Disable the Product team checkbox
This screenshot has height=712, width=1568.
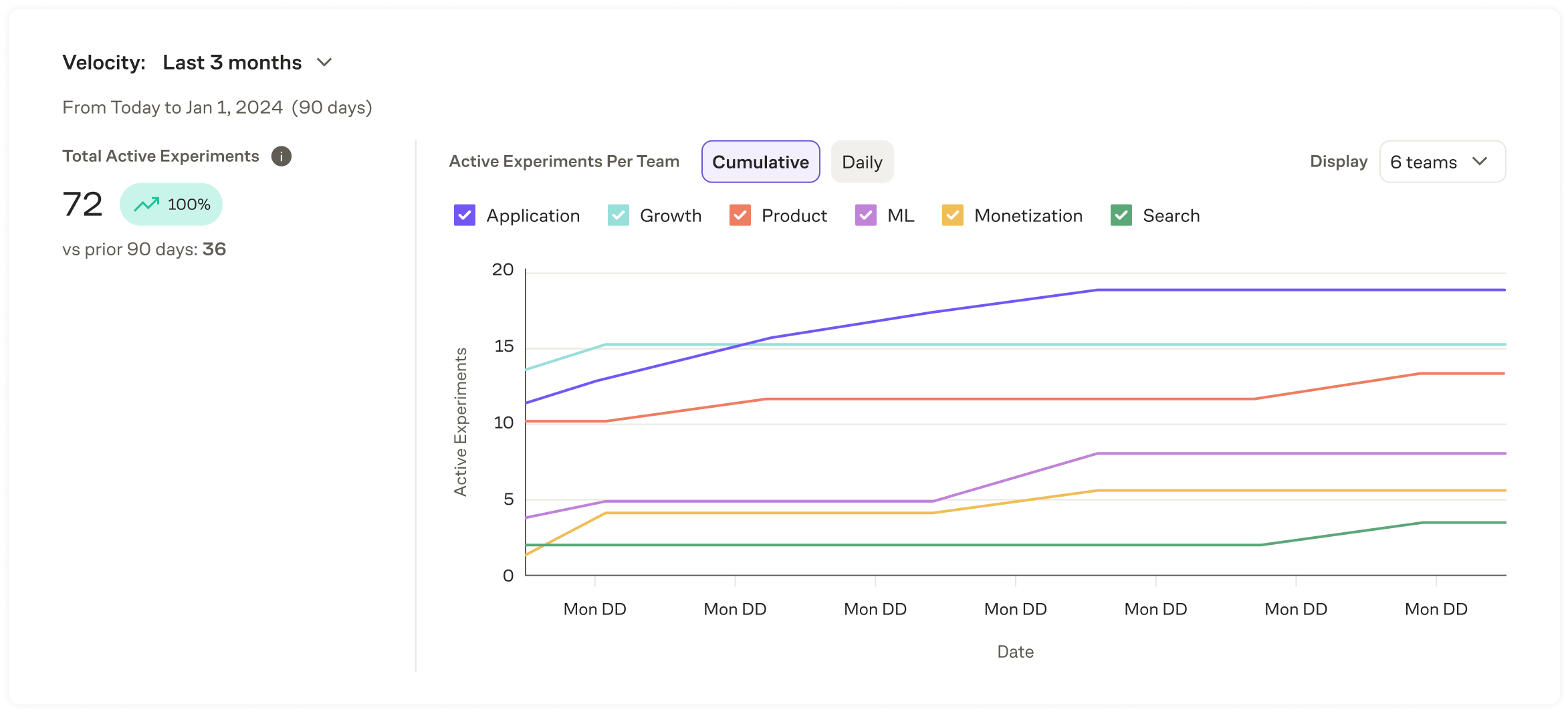(740, 216)
